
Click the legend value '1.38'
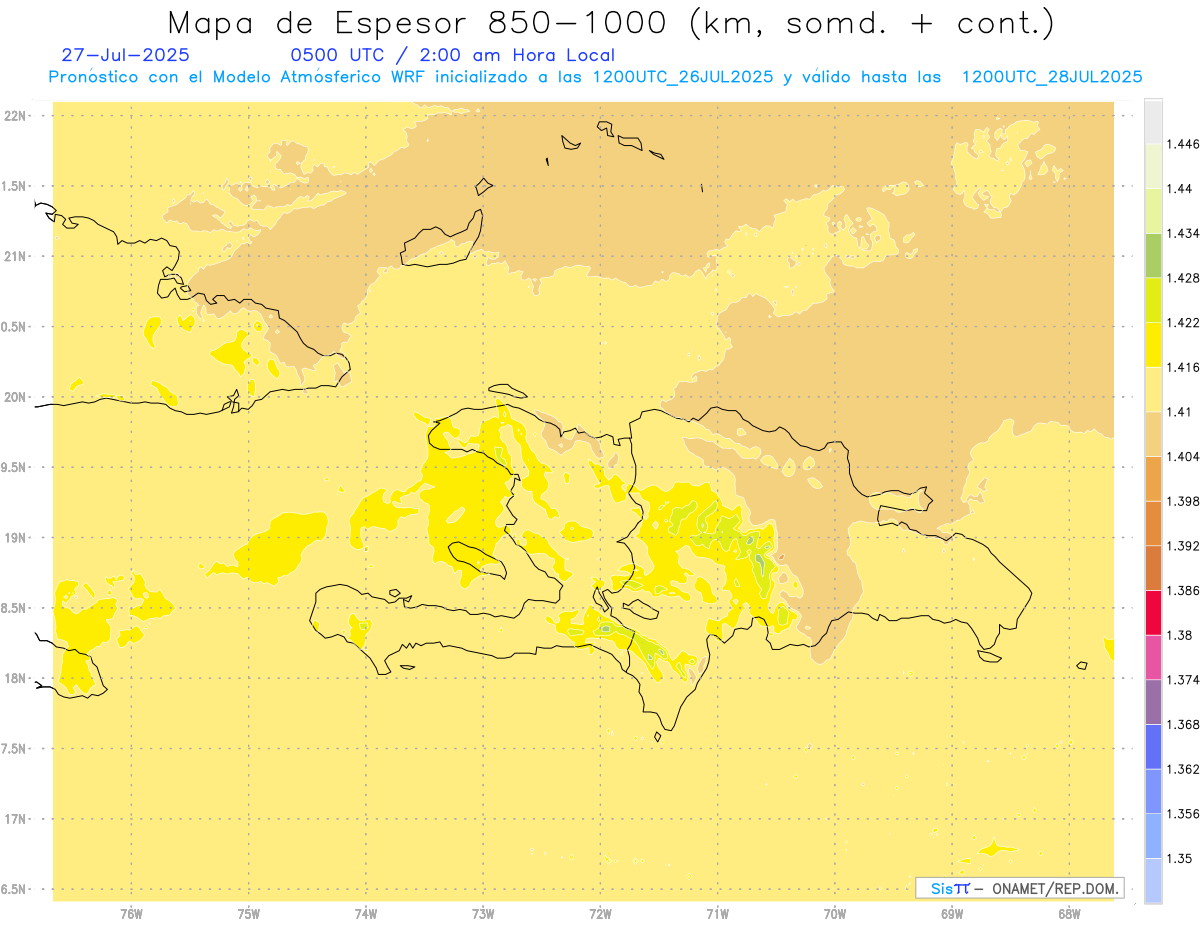tap(1180, 635)
